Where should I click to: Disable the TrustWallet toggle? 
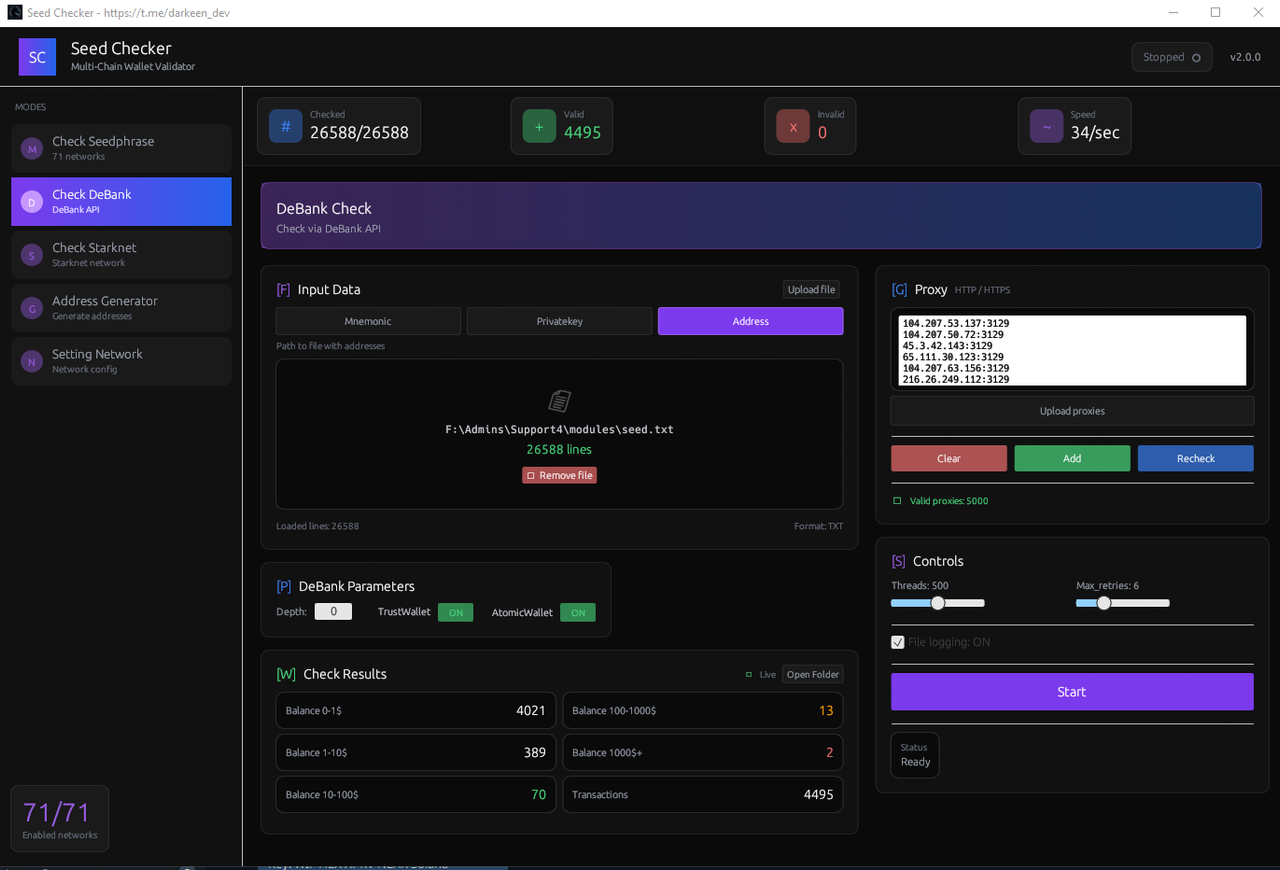pyautogui.click(x=455, y=612)
